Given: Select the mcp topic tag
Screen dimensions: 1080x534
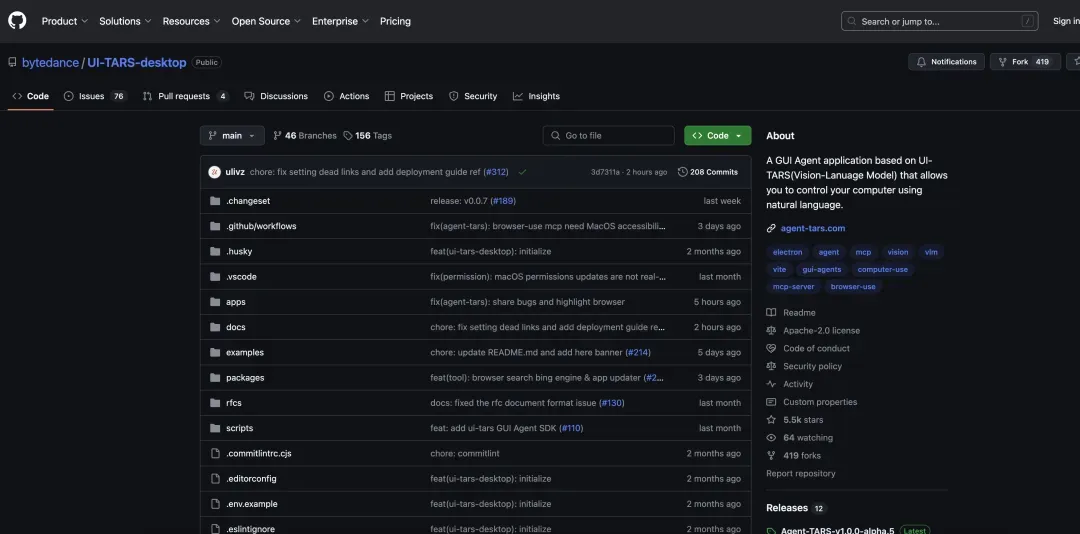Looking at the screenshot, I should 863,252.
